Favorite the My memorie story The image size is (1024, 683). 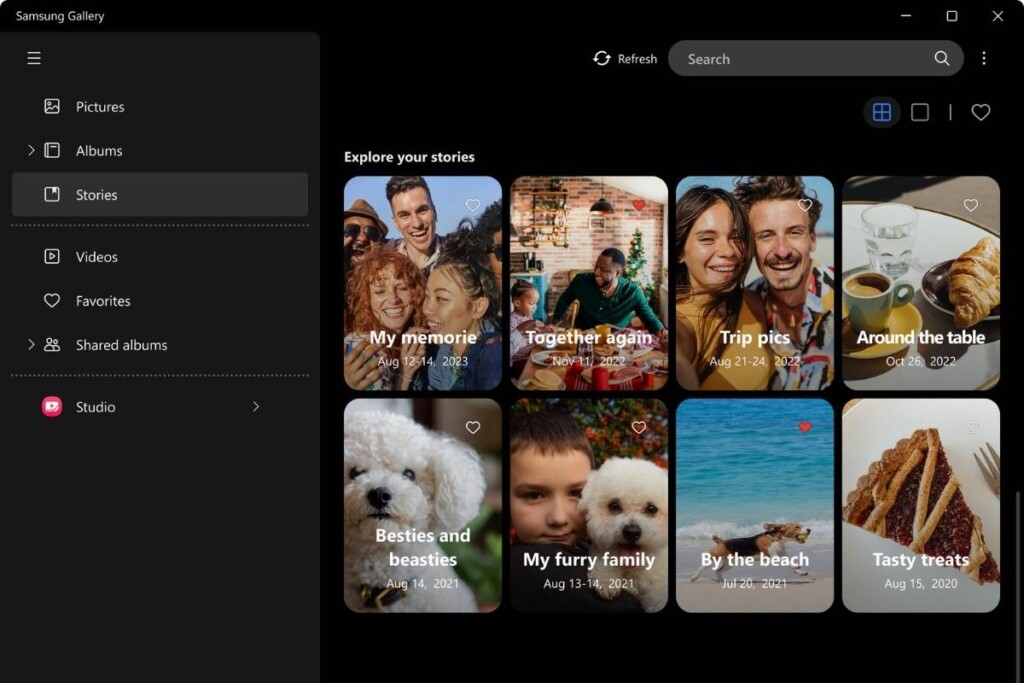(x=473, y=205)
